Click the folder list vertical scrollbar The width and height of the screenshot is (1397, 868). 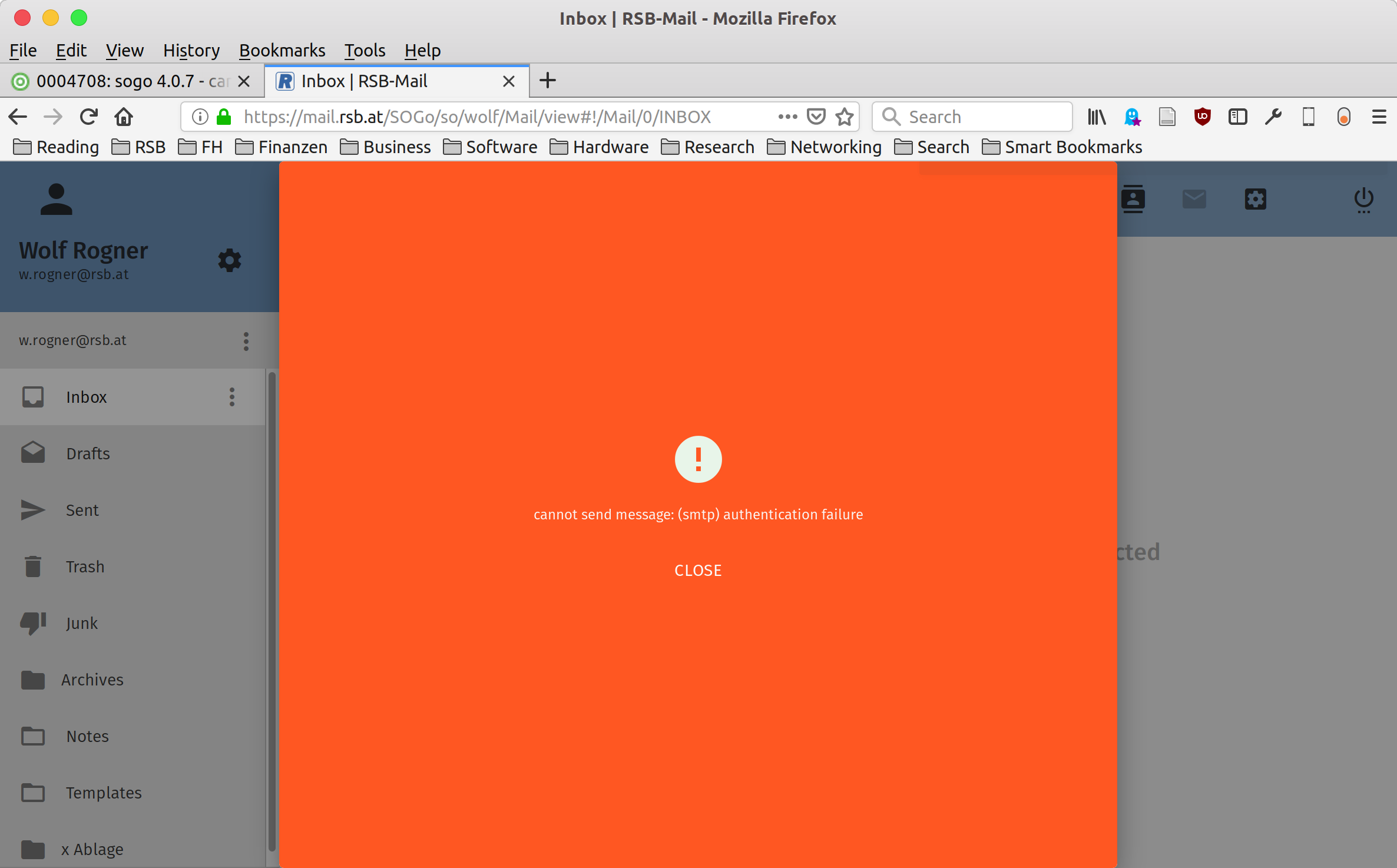click(x=272, y=612)
